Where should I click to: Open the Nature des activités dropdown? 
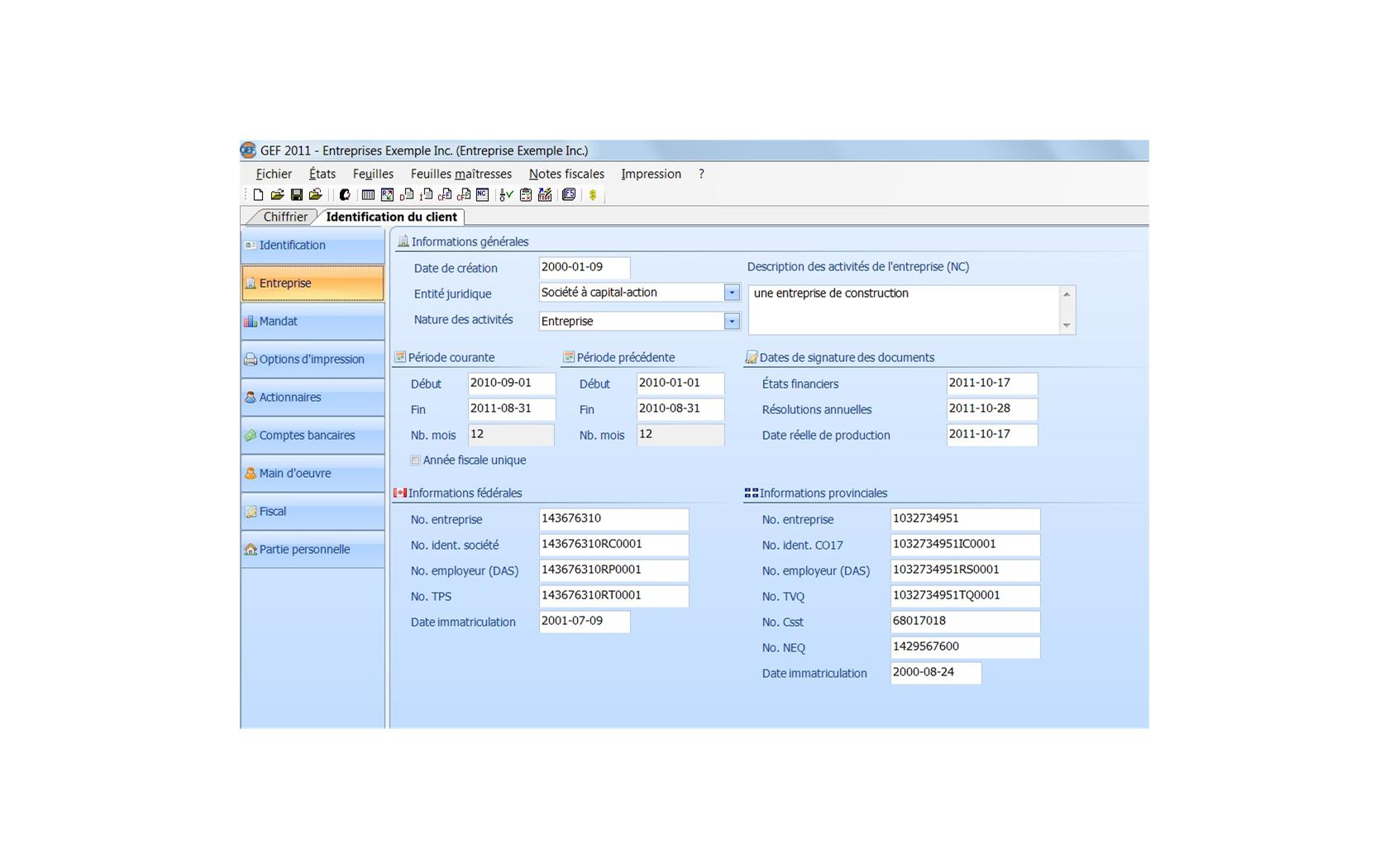[x=731, y=321]
